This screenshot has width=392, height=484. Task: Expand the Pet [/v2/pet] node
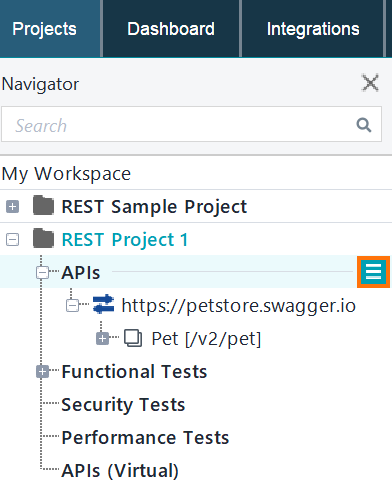pyautogui.click(x=102, y=339)
